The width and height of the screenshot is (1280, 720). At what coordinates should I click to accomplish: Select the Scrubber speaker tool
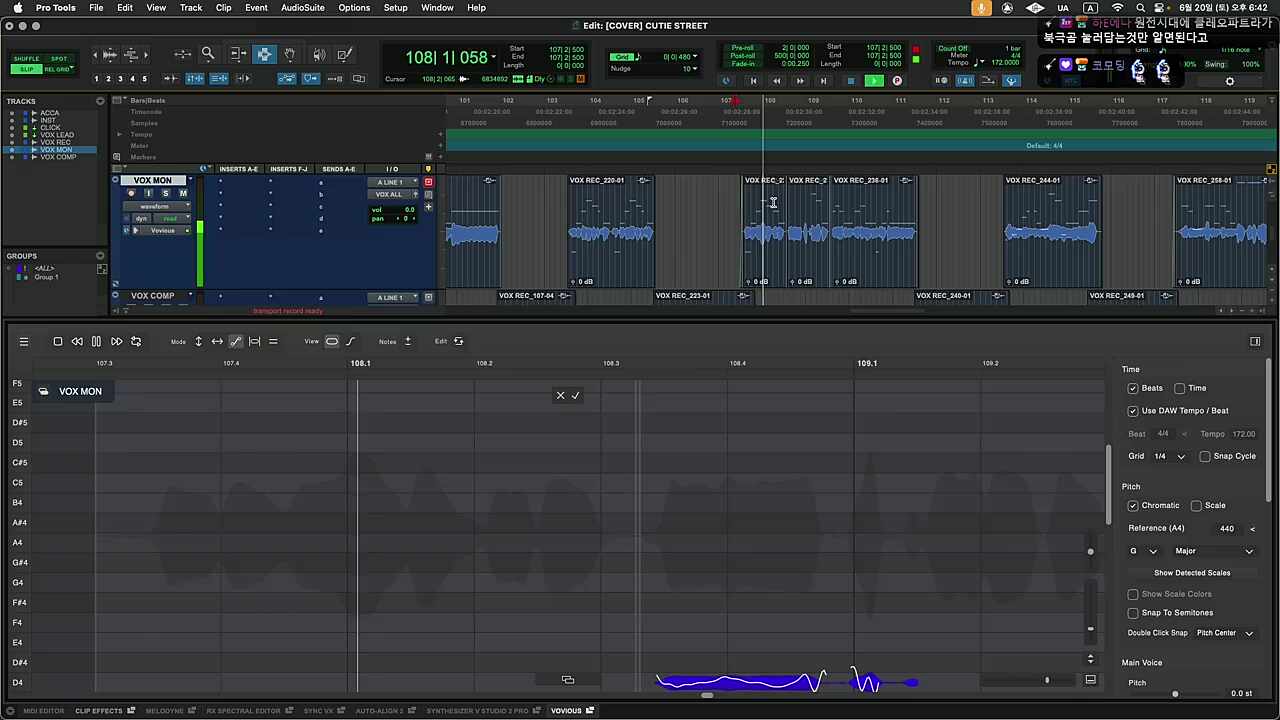(x=318, y=54)
